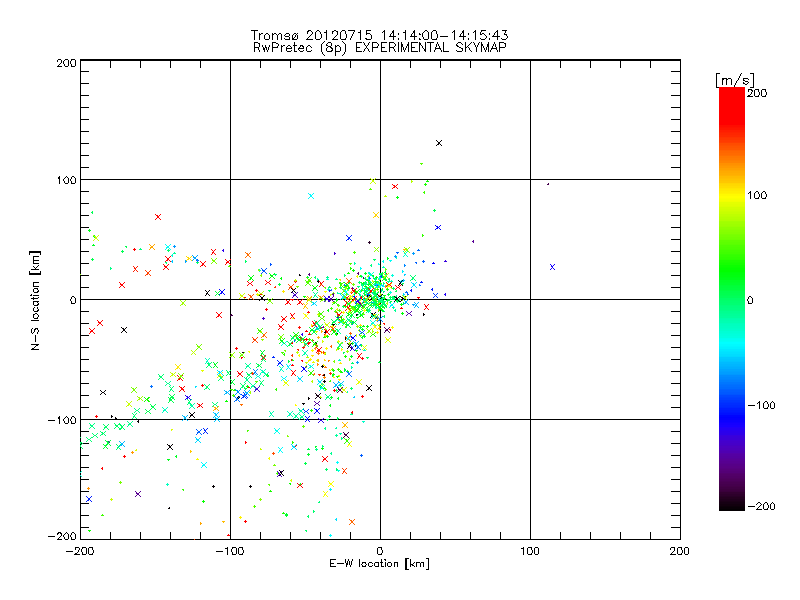
Task: Click the "100" tick label on the N-S axis
Action: click(x=66, y=180)
